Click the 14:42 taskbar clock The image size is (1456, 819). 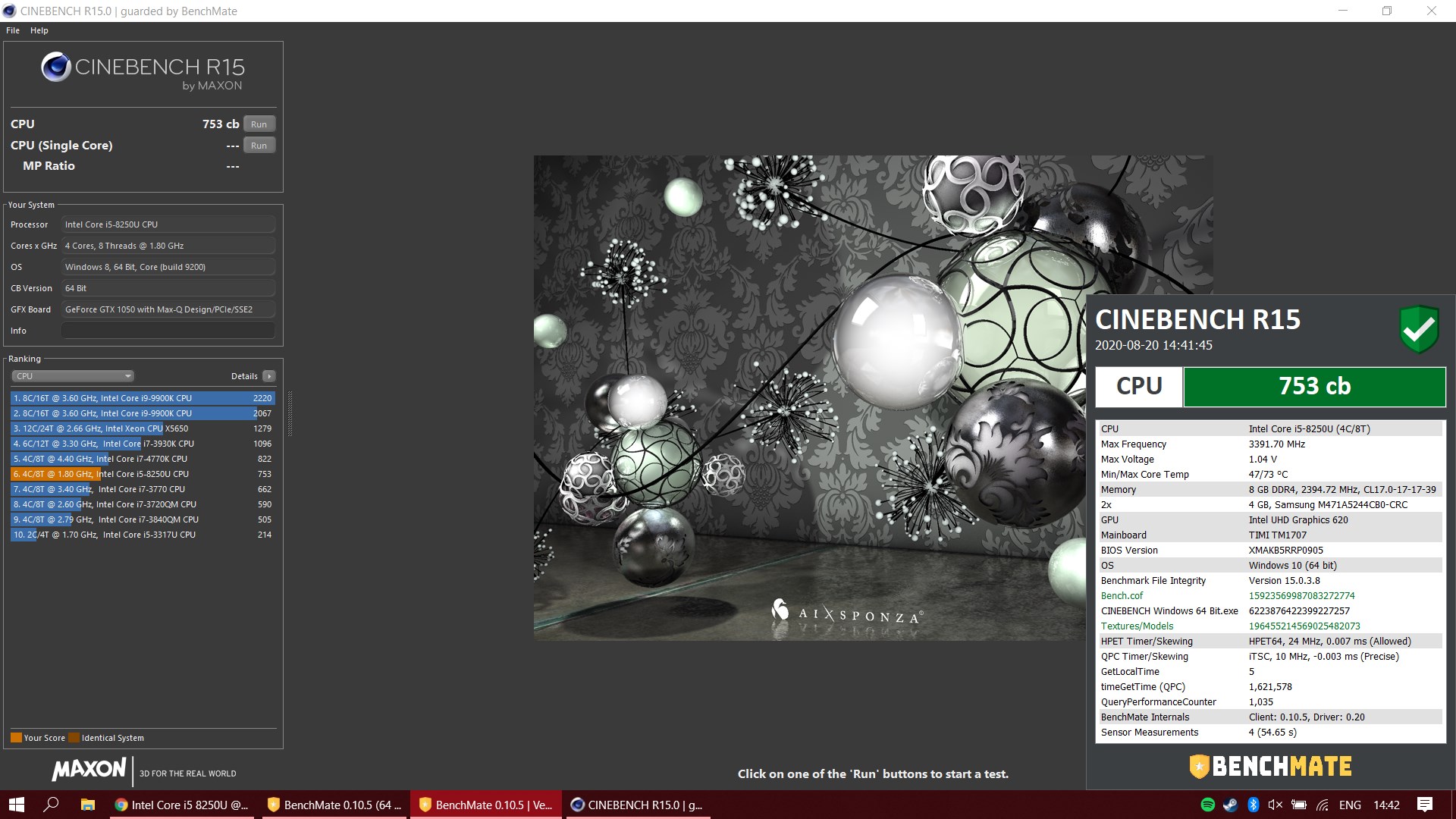(x=1386, y=805)
